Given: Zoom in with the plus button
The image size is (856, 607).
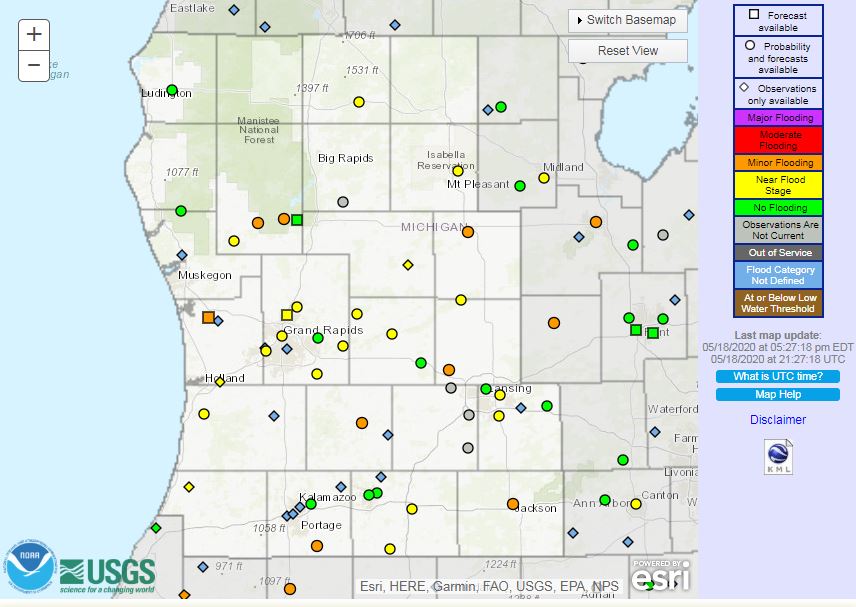Looking at the screenshot, I should click(x=34, y=34).
